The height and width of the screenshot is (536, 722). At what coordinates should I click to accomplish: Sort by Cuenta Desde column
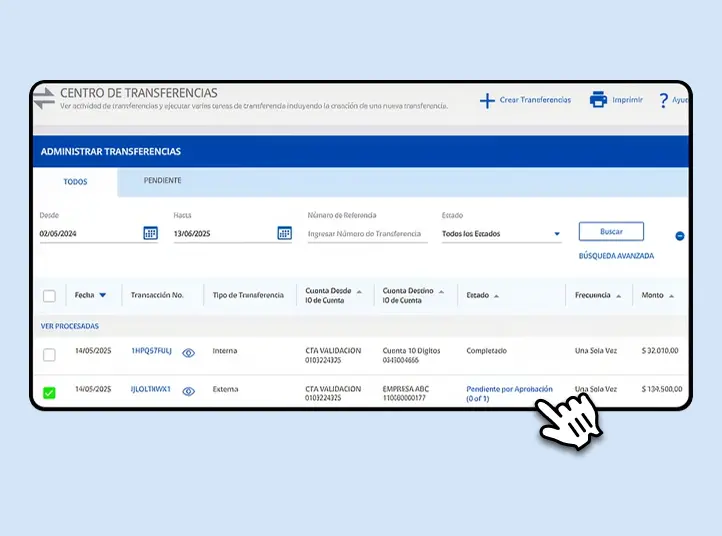(359, 291)
